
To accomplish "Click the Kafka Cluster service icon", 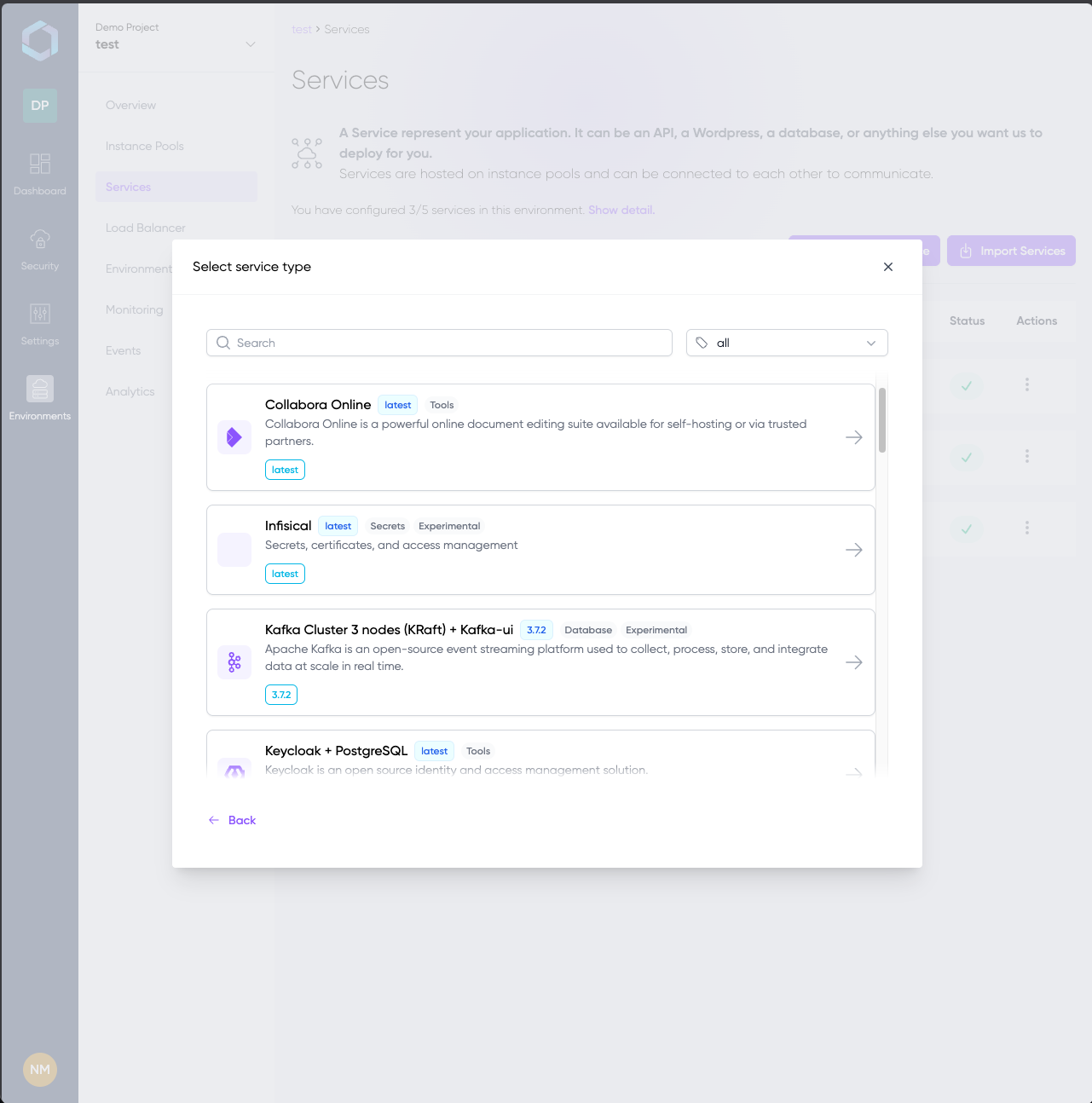I will point(234,662).
